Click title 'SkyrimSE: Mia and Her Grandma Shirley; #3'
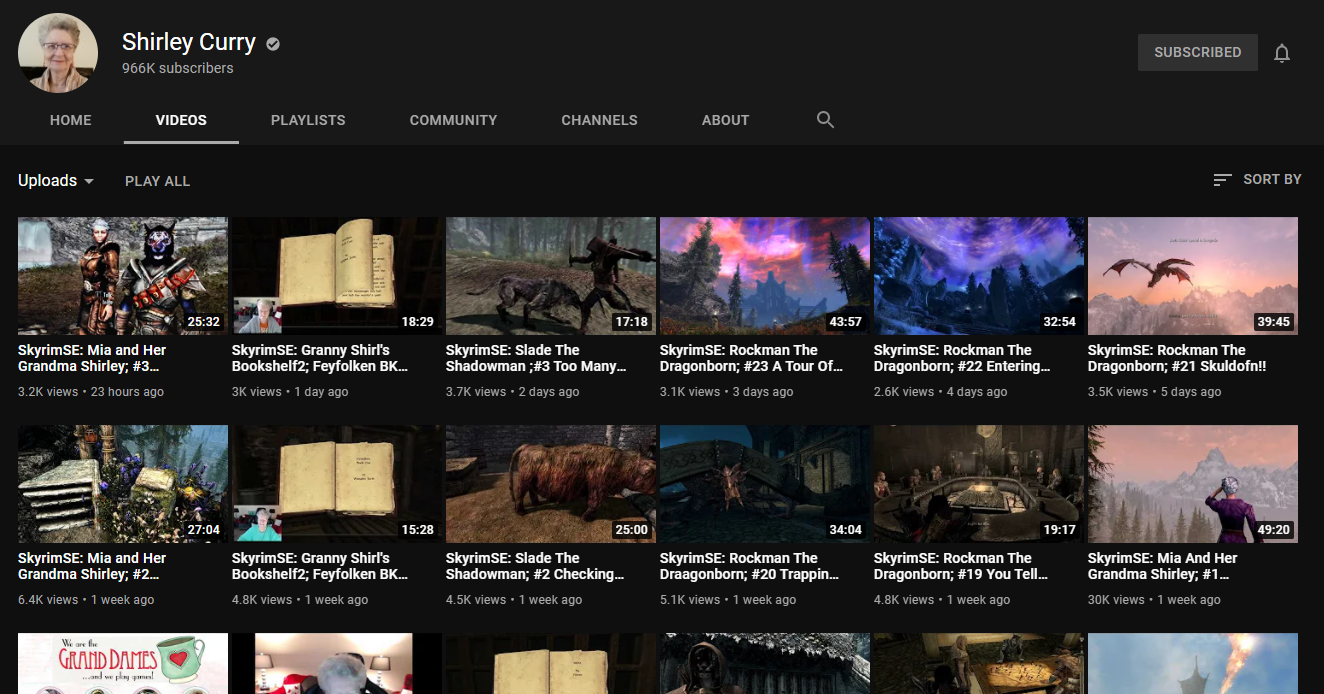 tap(92, 358)
